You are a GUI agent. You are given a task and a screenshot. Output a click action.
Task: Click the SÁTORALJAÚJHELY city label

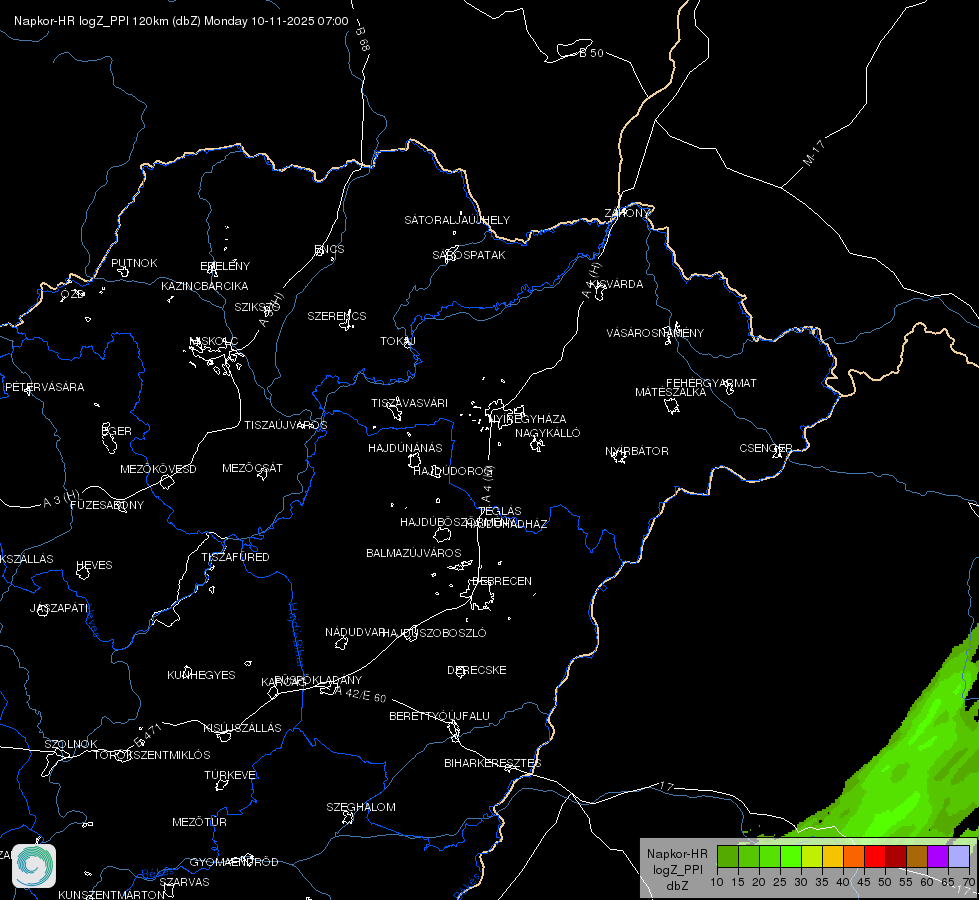[457, 220]
